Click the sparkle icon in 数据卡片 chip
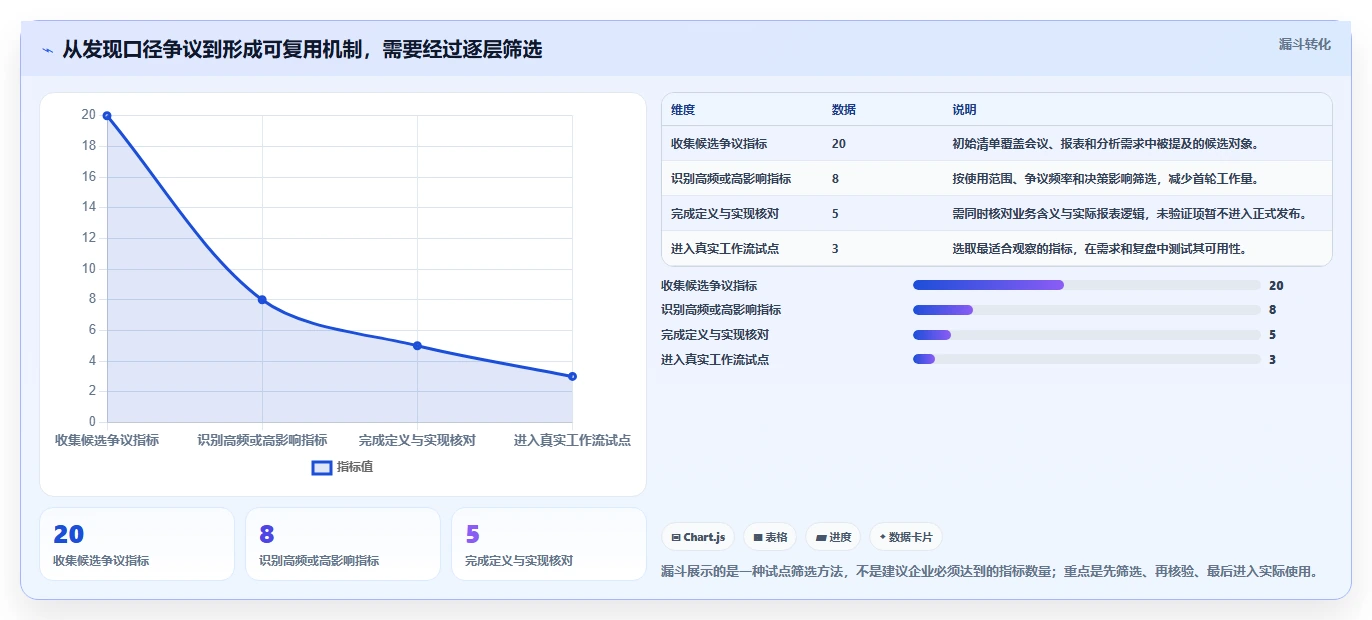 pos(882,537)
